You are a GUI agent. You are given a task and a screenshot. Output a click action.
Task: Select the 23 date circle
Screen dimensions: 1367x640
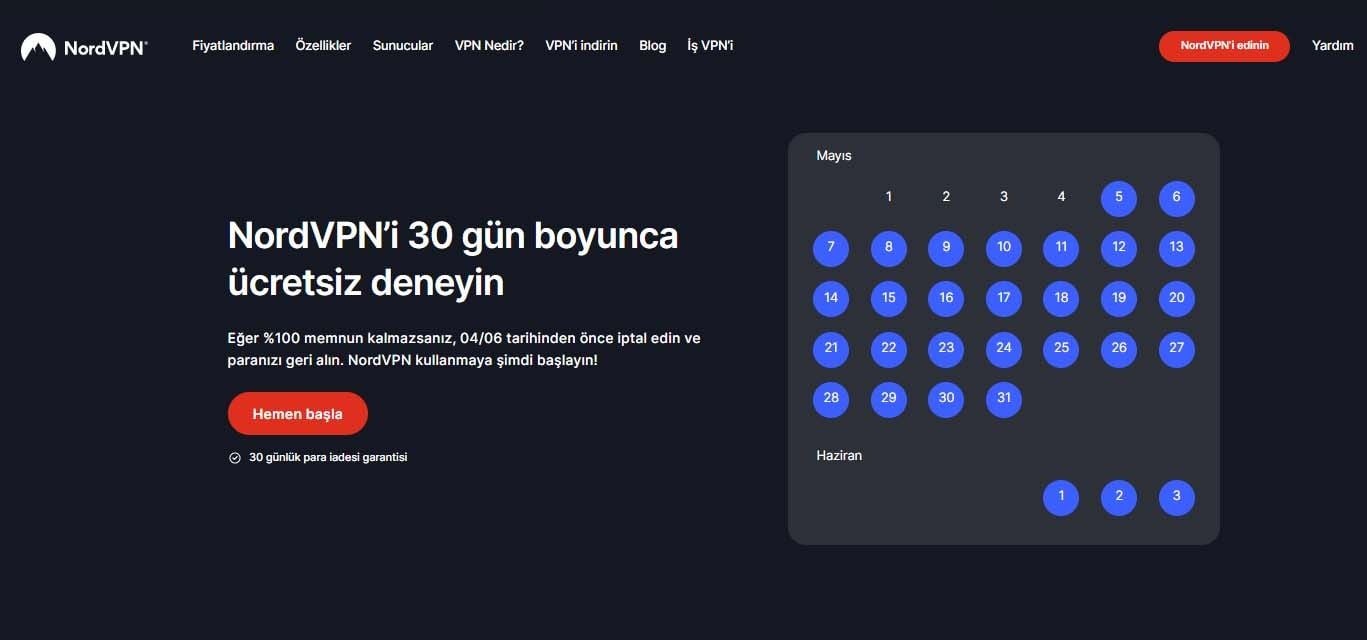click(946, 349)
